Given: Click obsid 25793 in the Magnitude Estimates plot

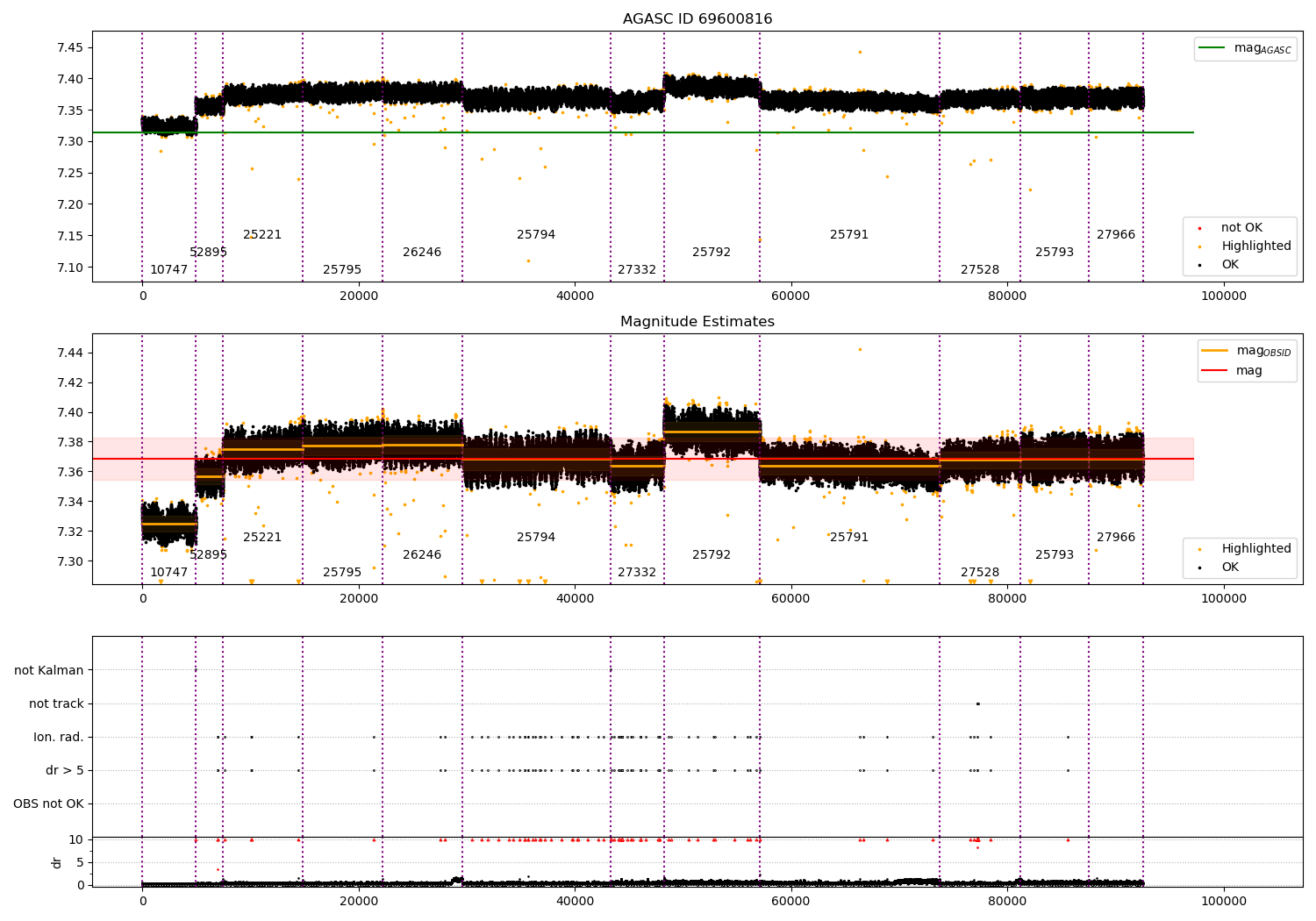Looking at the screenshot, I should (1055, 555).
